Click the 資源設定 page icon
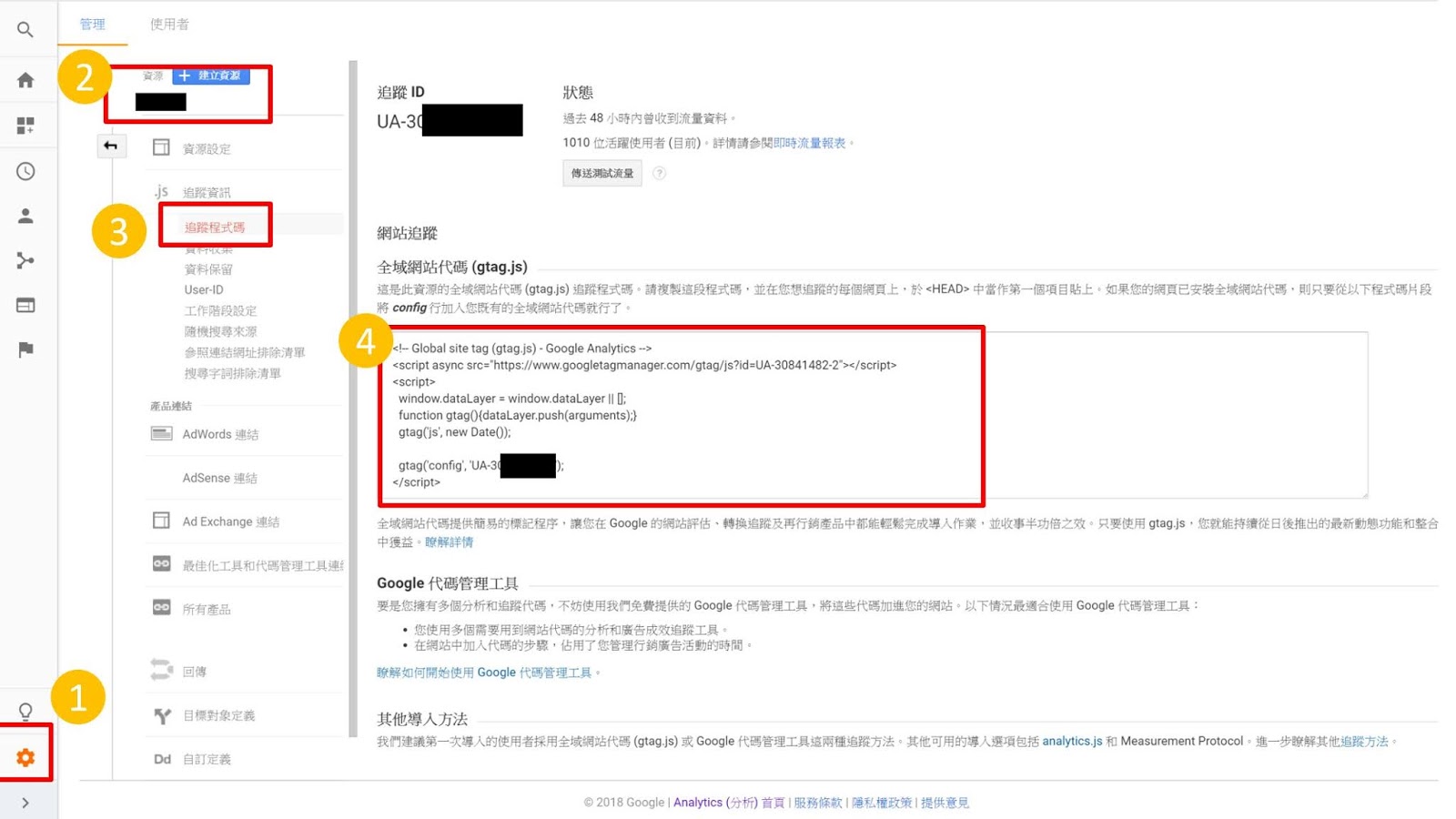The height and width of the screenshot is (819, 1456). 161,147
